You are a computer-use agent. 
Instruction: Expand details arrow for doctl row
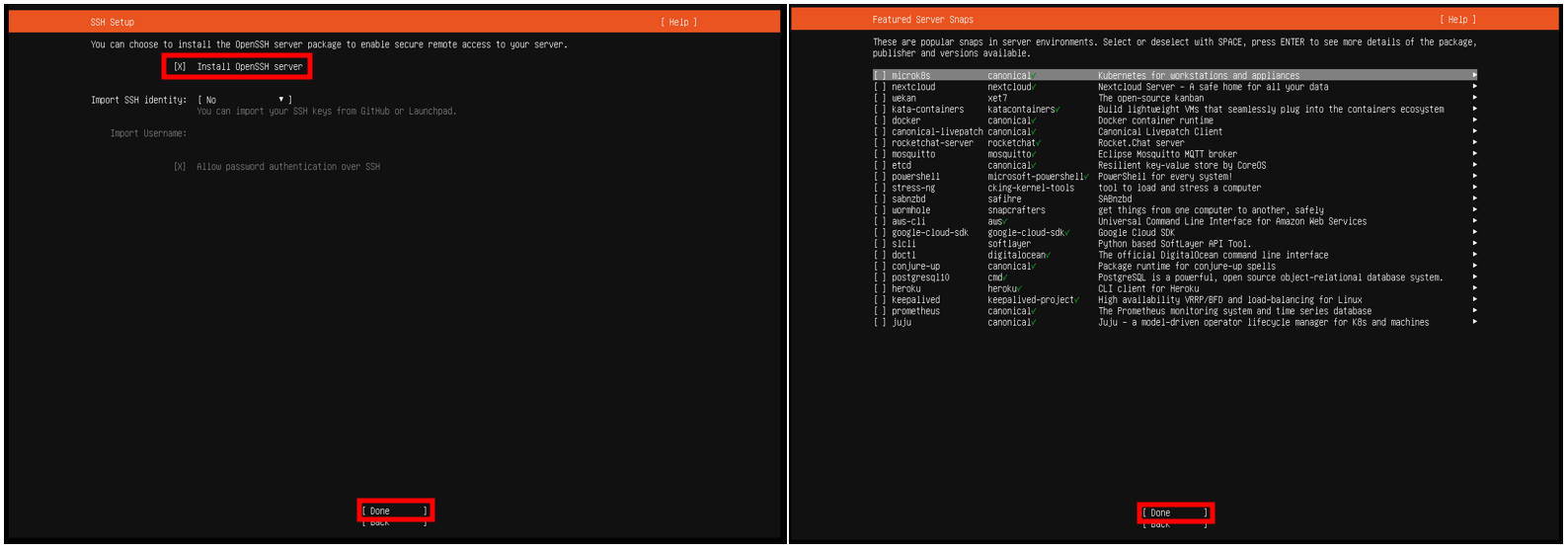pos(1474,256)
